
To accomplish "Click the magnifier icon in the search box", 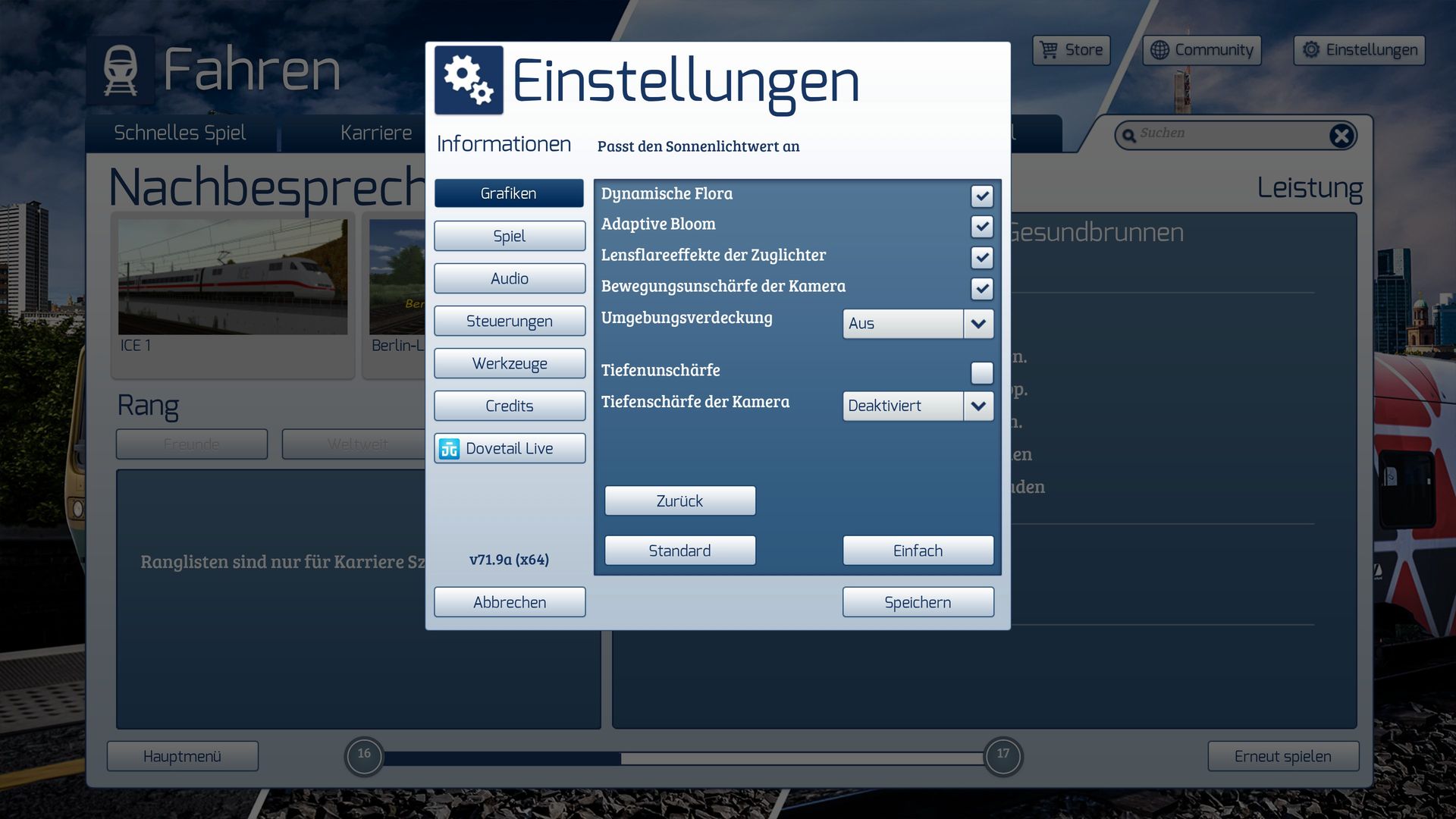I will pos(1129,136).
